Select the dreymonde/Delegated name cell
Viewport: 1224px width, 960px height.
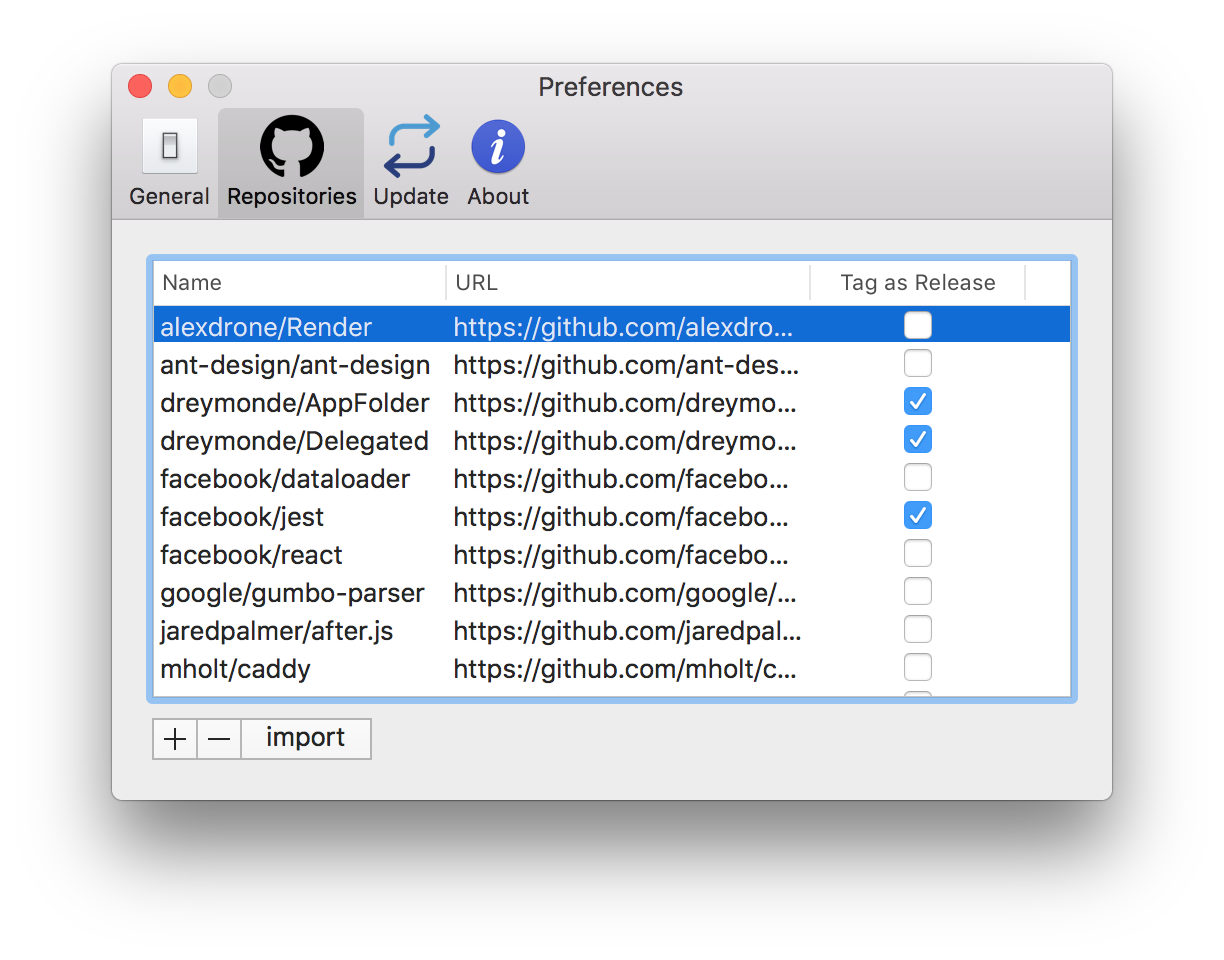tap(294, 441)
